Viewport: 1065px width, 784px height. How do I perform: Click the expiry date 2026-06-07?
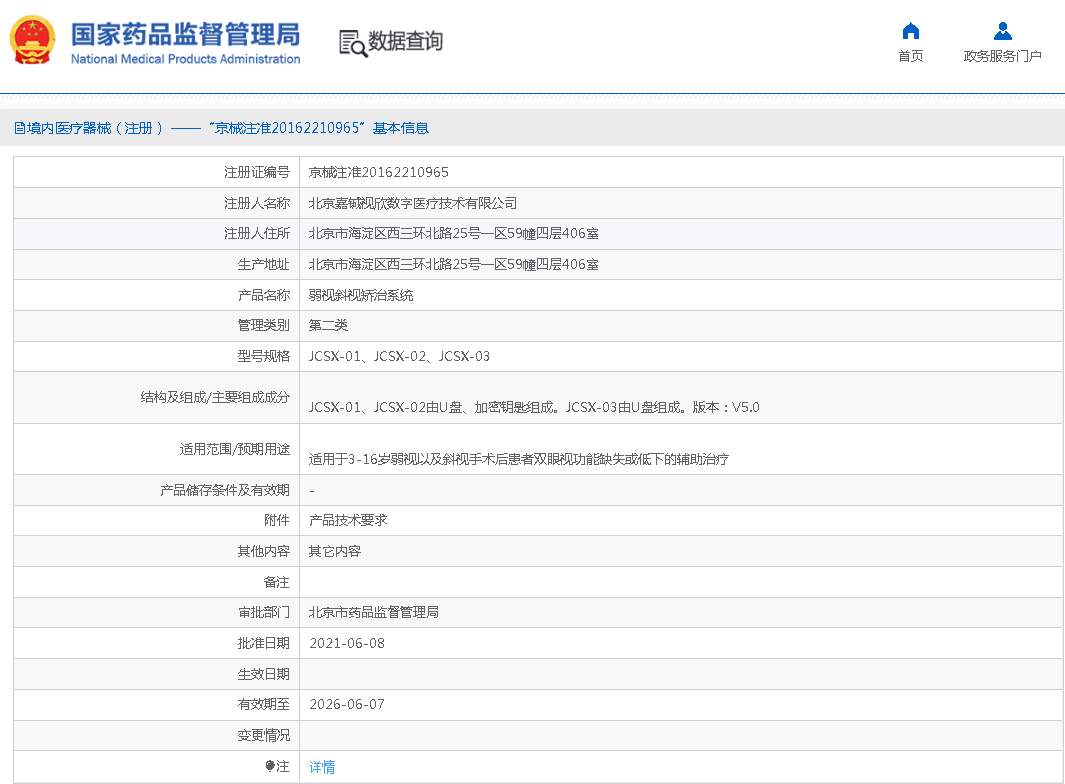coord(346,704)
